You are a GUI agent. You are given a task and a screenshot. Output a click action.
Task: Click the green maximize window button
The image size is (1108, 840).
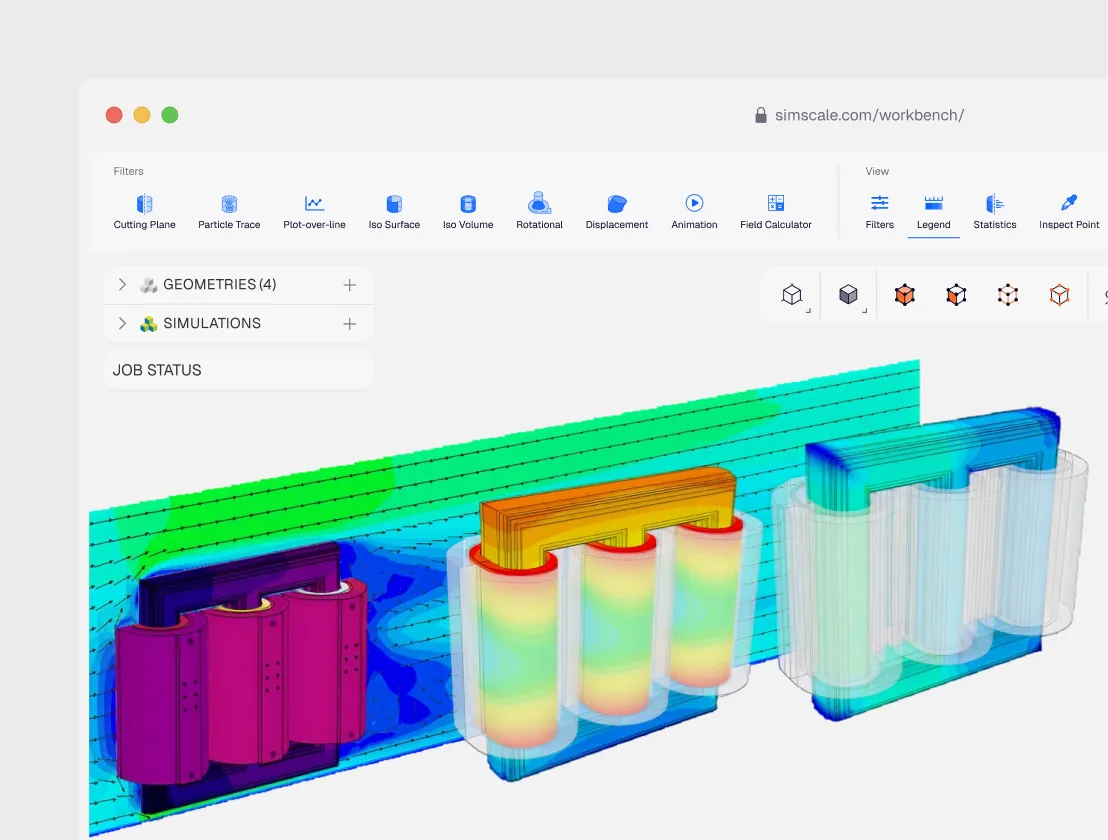click(x=170, y=115)
